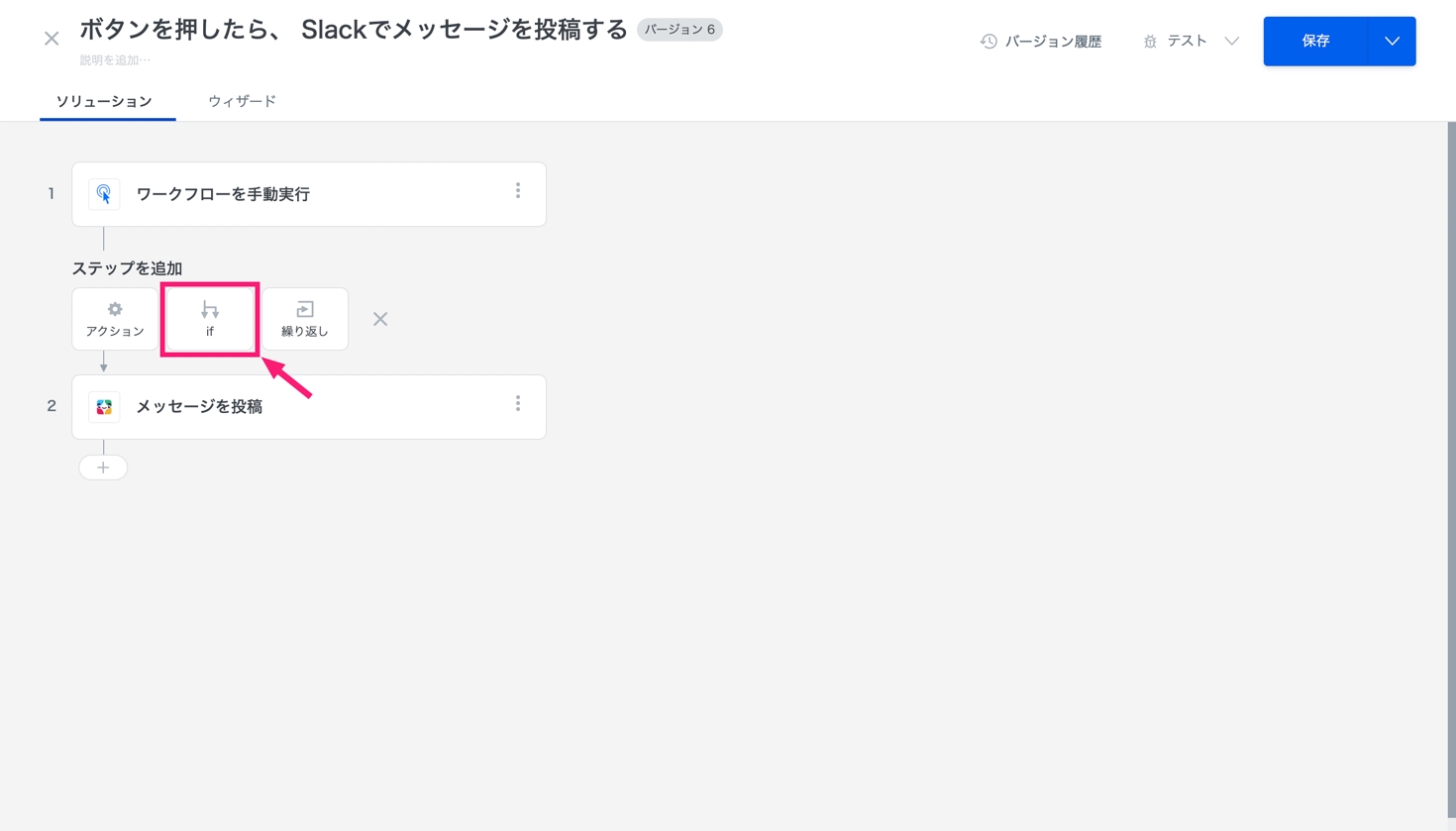This screenshot has height=831, width=1456.
Task: Select the ソリューション tab
Action: click(x=104, y=101)
